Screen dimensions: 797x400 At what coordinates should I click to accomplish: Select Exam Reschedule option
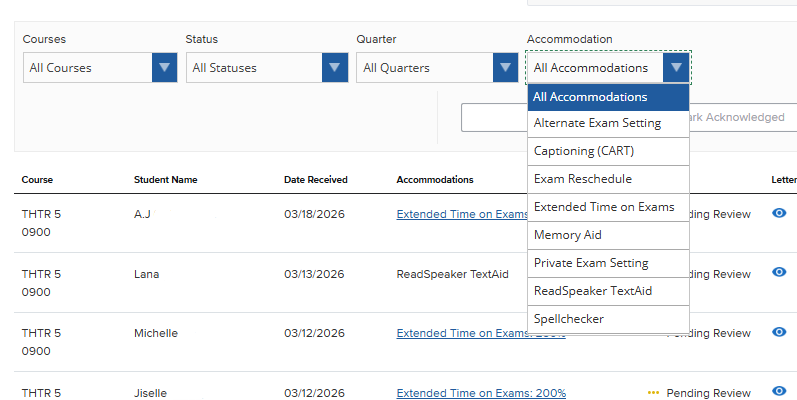(x=608, y=179)
